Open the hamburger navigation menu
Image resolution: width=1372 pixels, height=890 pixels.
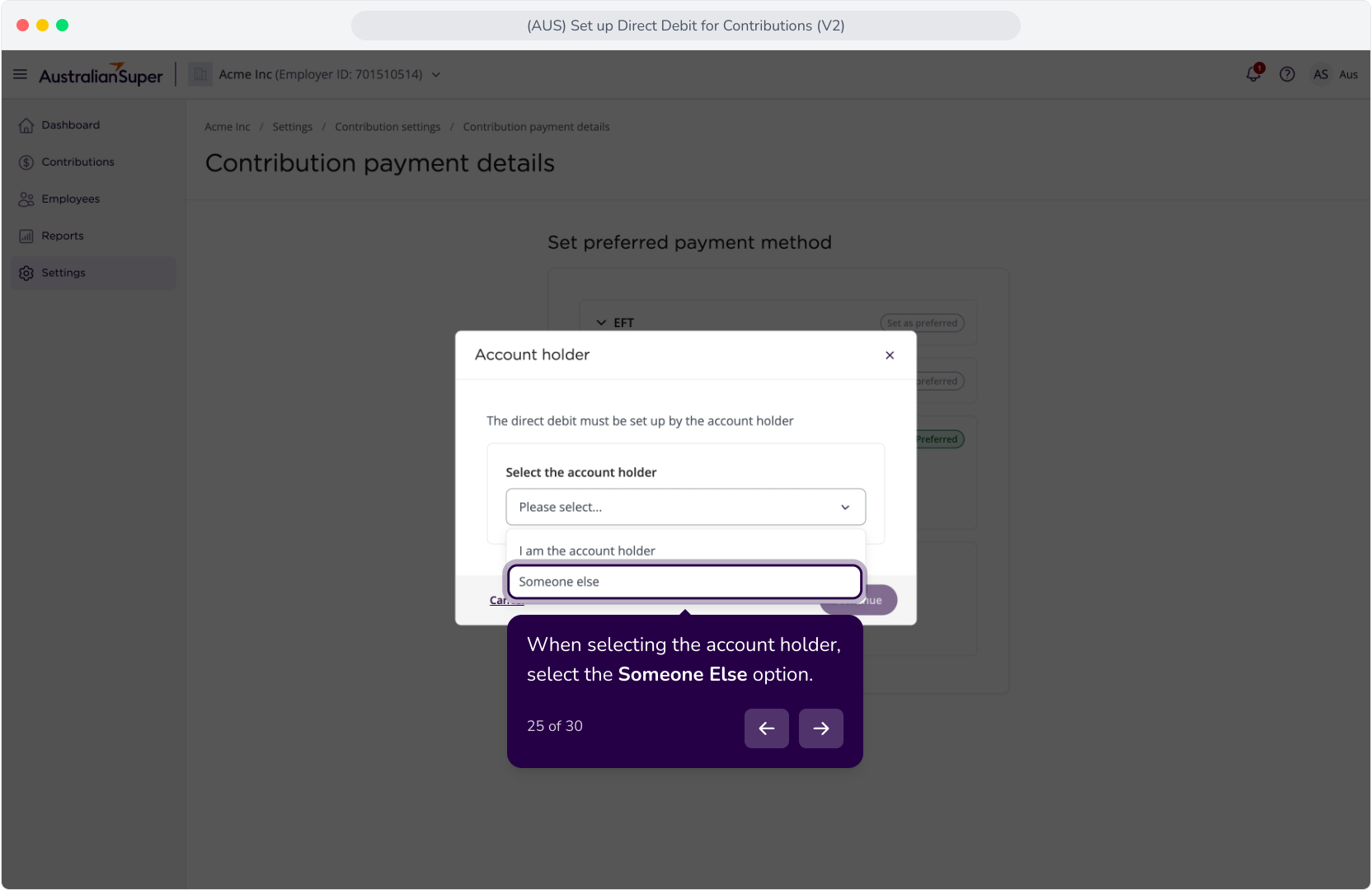click(x=21, y=74)
